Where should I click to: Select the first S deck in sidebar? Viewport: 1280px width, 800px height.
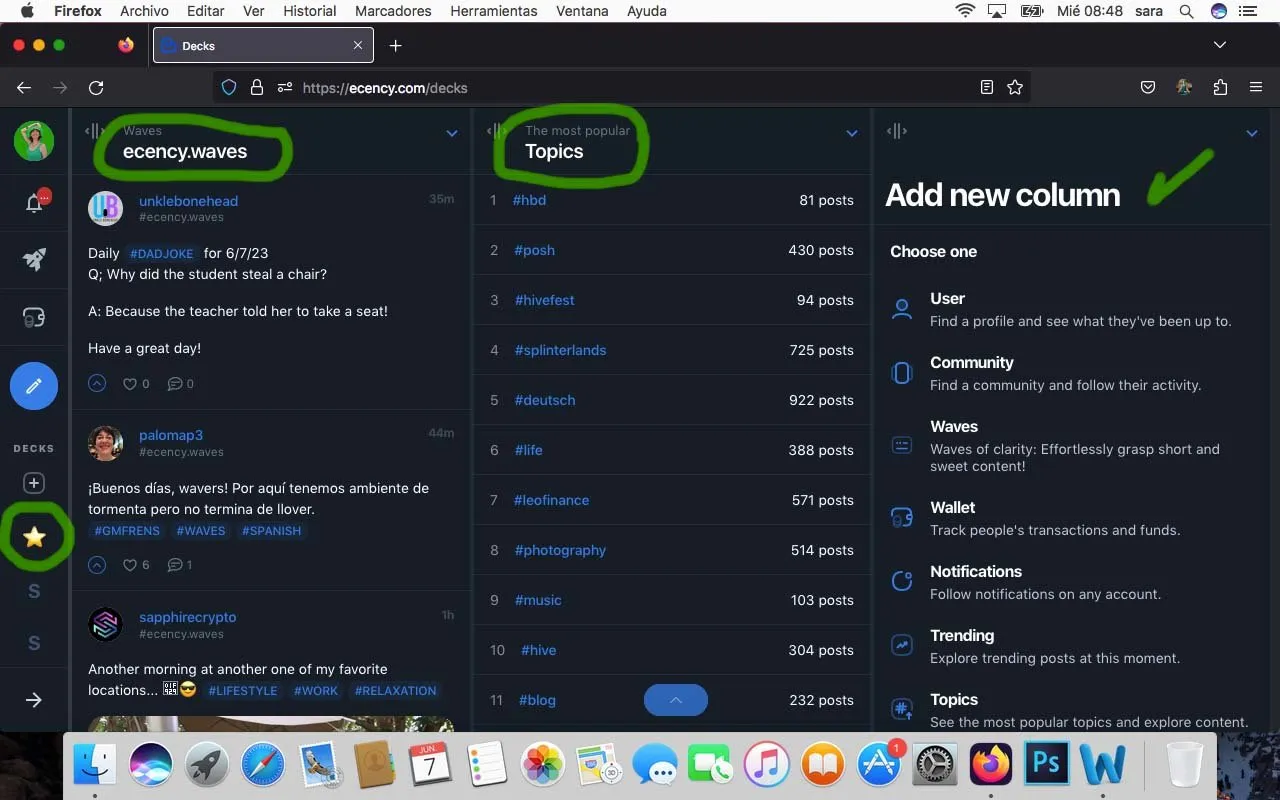[x=34, y=591]
